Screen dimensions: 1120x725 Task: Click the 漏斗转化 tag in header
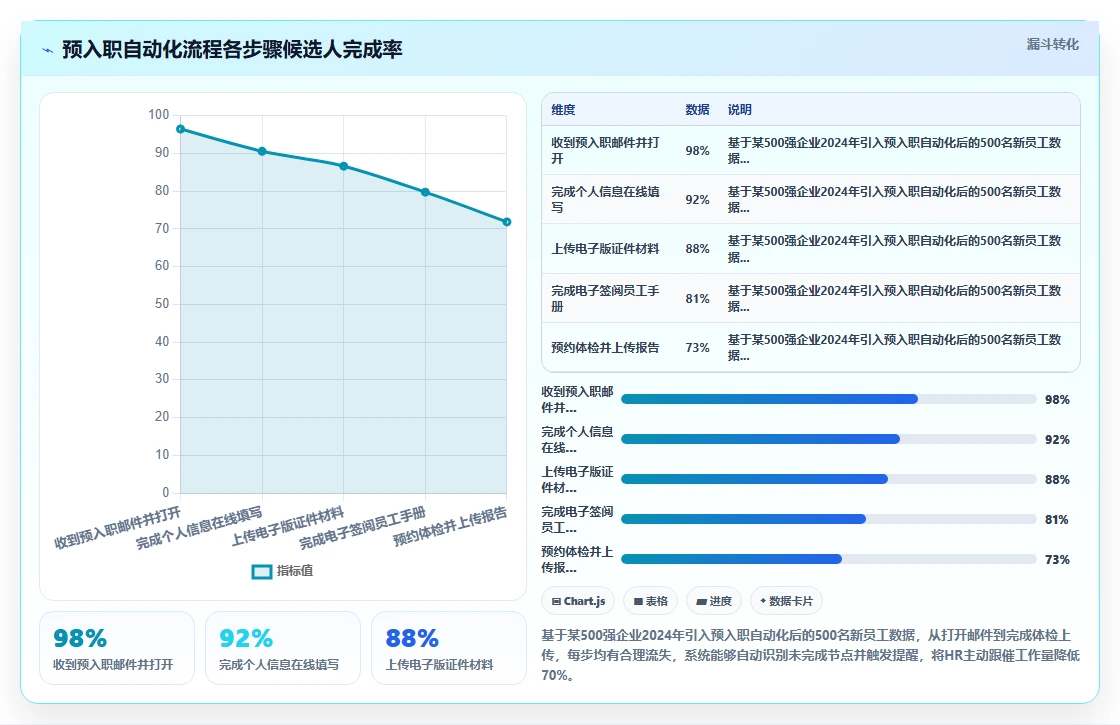pyautogui.click(x=1052, y=44)
